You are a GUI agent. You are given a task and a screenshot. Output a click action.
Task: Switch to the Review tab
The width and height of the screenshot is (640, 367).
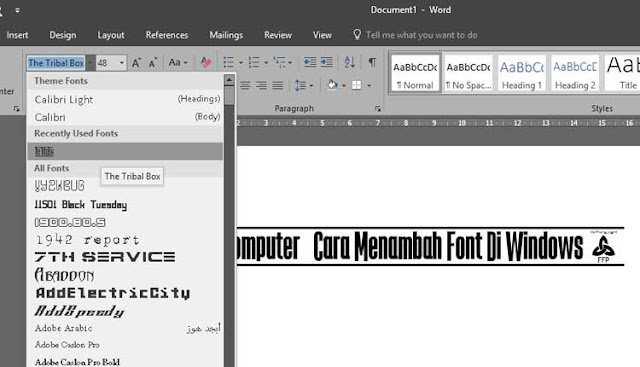click(x=278, y=35)
